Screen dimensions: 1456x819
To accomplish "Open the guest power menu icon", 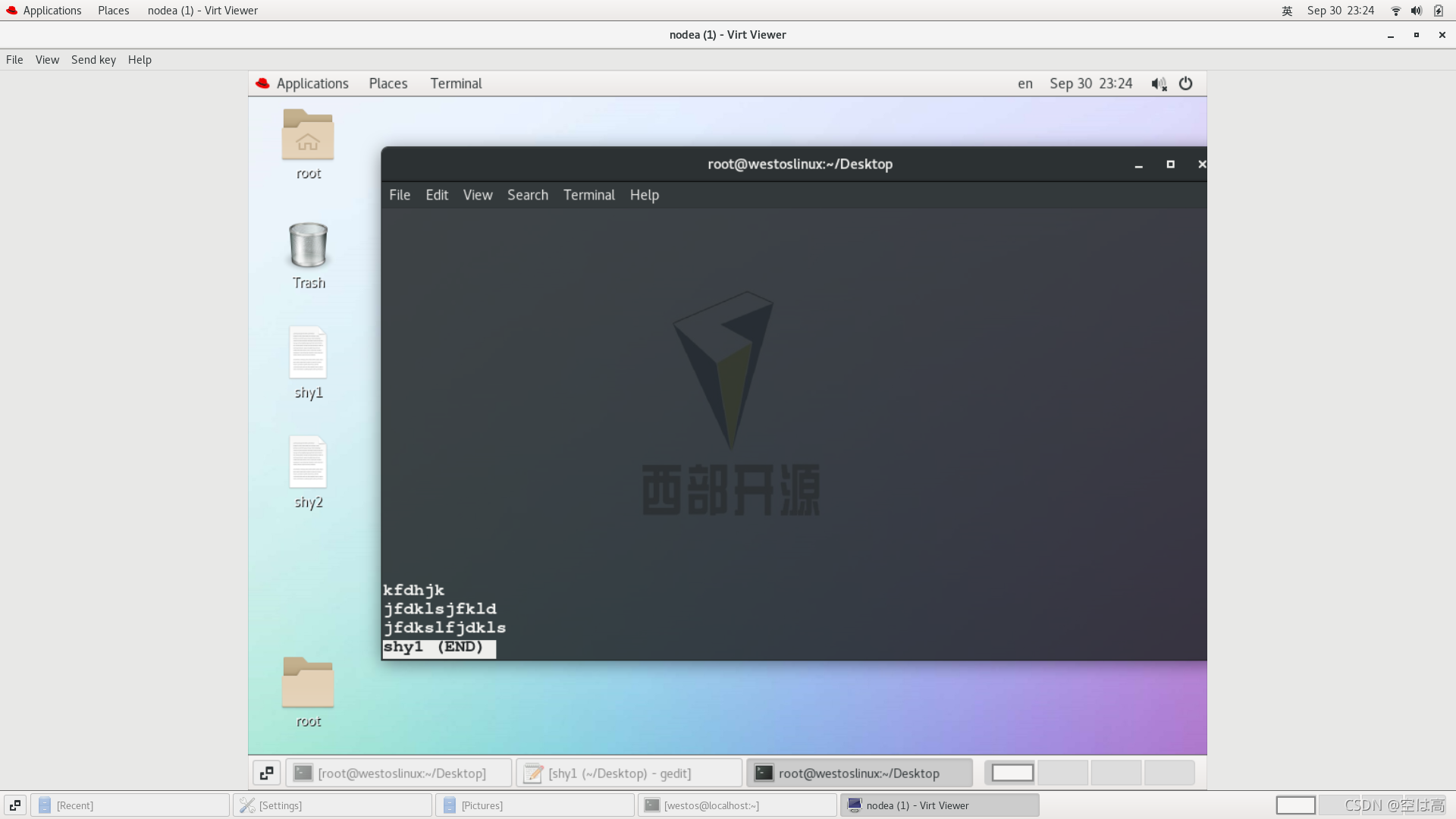I will tap(1186, 83).
